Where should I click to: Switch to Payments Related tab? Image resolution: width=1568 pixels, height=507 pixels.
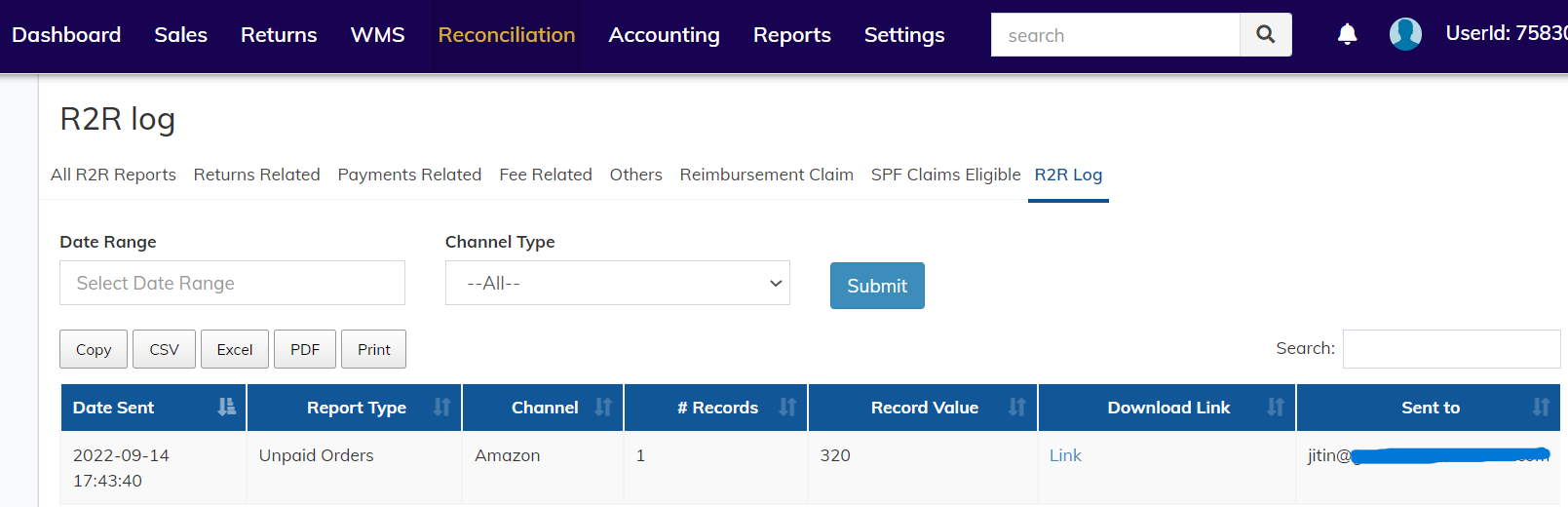click(x=409, y=175)
